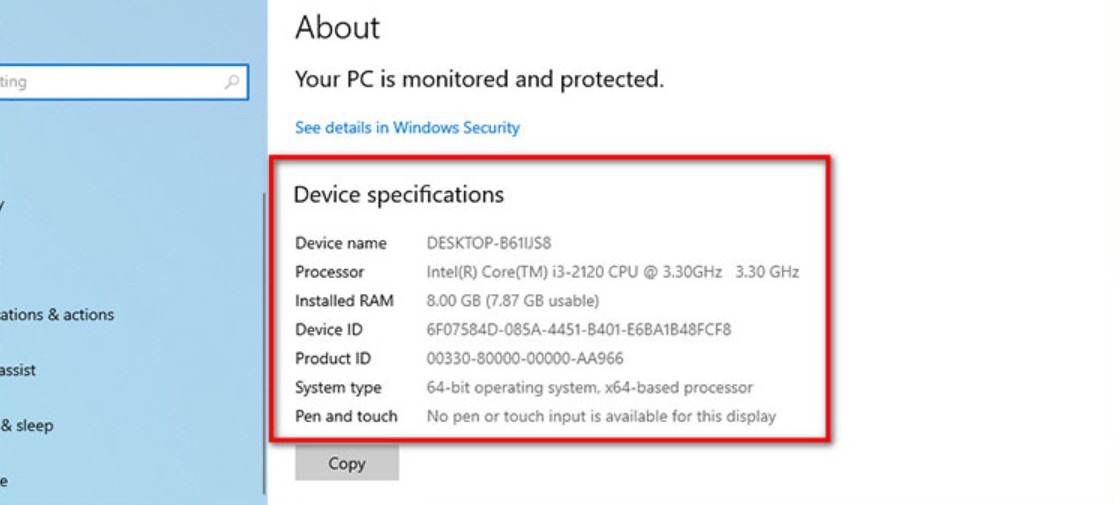Click the Your PC is monitored and protected text

coord(479,79)
